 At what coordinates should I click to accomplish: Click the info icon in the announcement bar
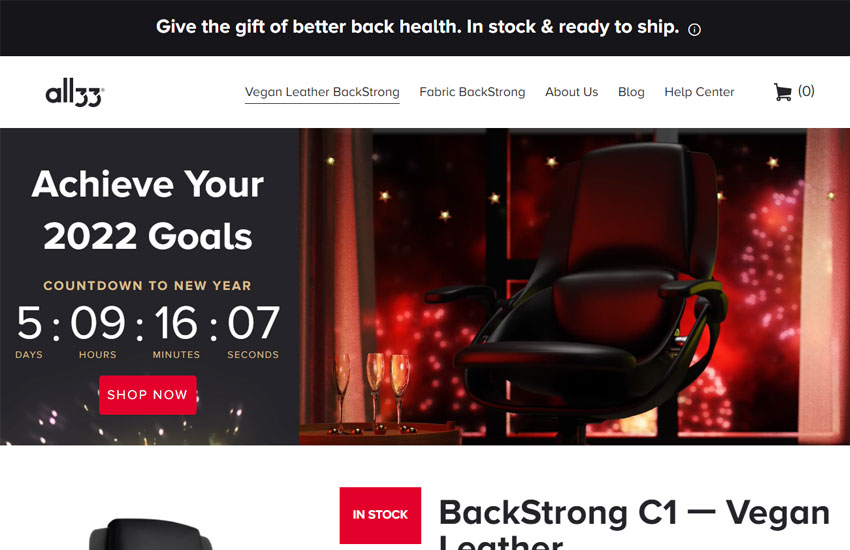[x=694, y=29]
